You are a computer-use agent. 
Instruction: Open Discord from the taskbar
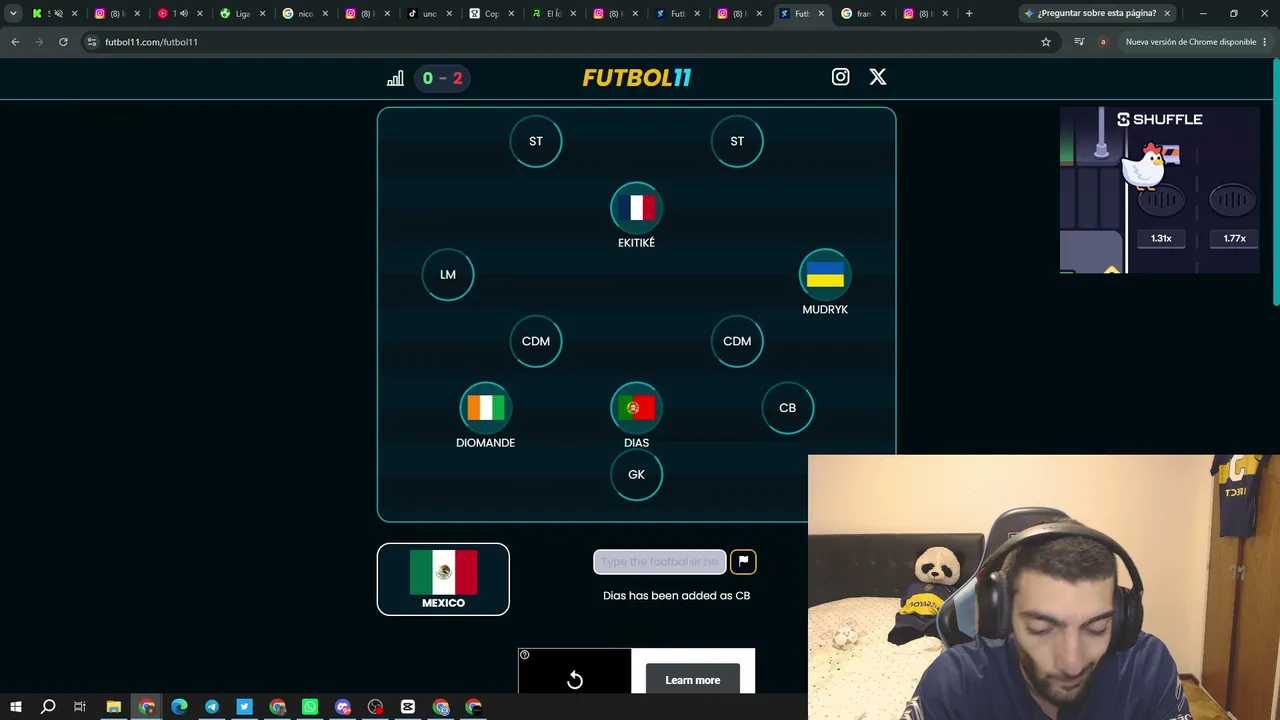coord(343,707)
